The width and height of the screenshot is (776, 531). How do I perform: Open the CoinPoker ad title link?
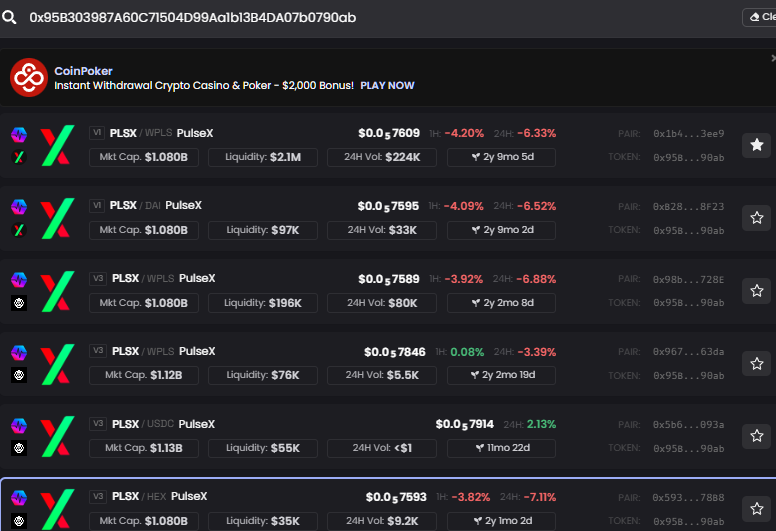pos(83,71)
